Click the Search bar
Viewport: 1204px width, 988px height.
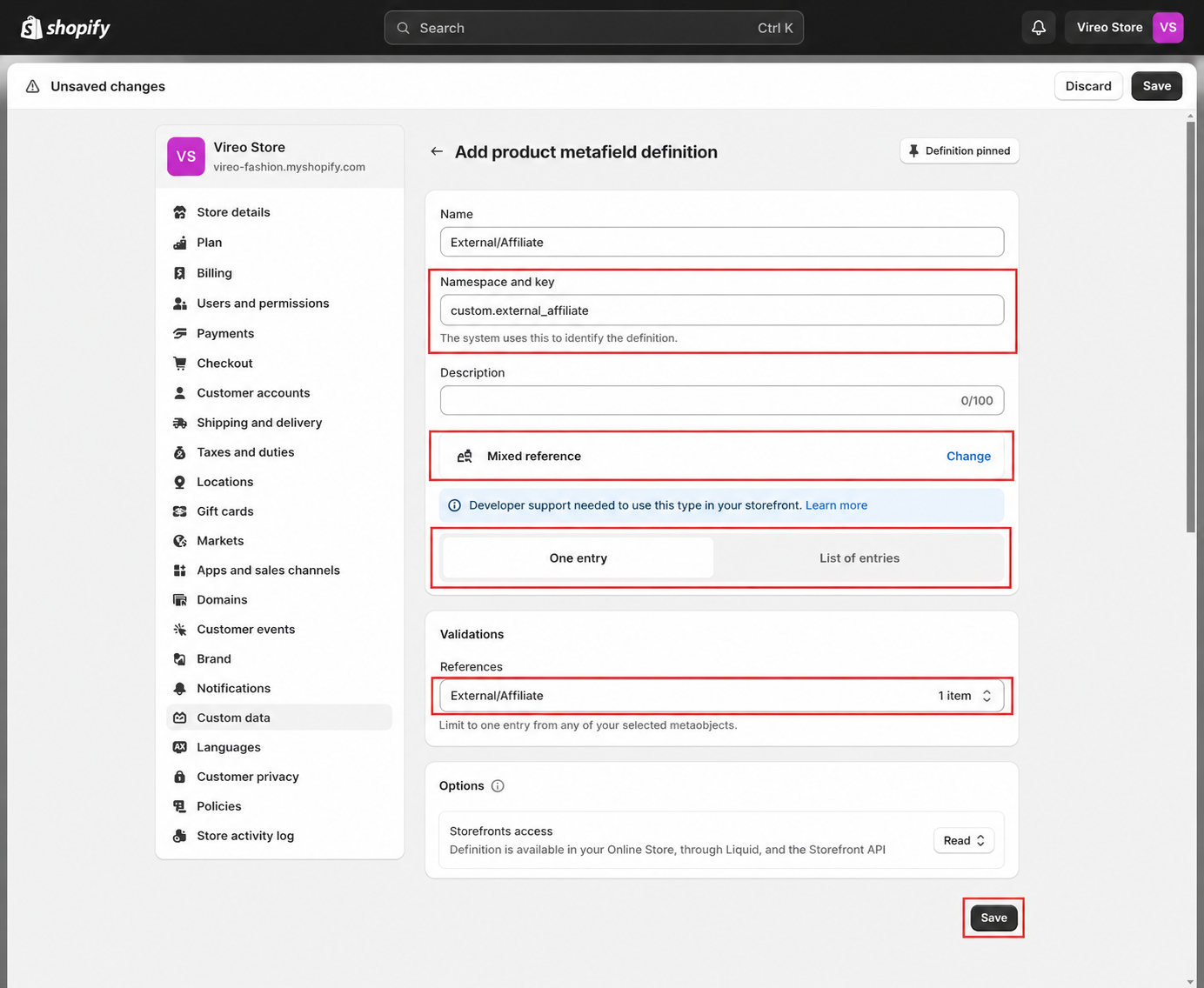tap(594, 28)
